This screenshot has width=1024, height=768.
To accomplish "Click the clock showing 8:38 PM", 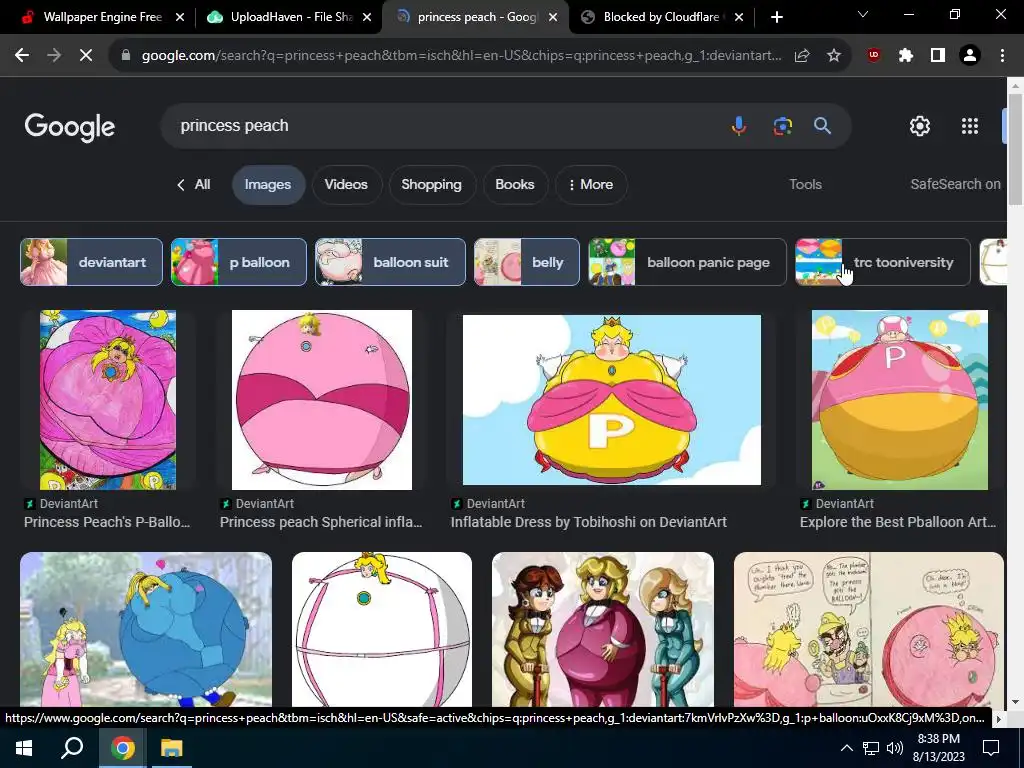I will [938, 739].
